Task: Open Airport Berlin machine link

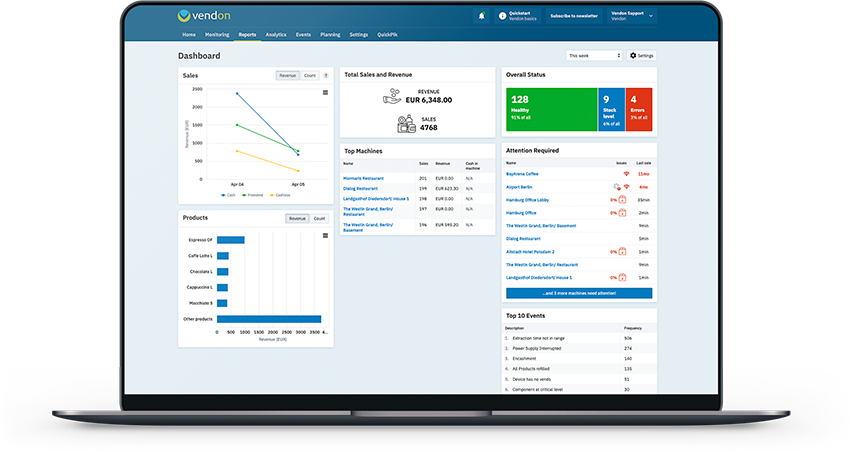Action: (519, 187)
